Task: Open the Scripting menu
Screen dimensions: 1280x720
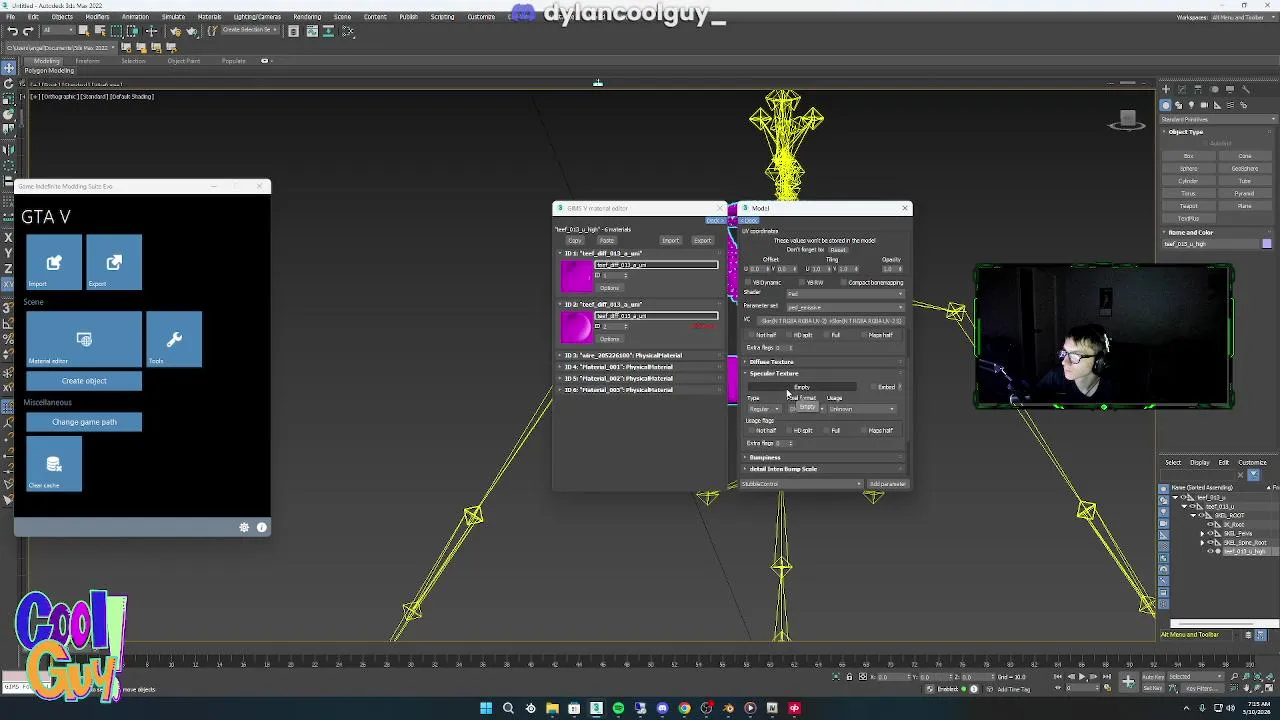Action: tap(442, 17)
